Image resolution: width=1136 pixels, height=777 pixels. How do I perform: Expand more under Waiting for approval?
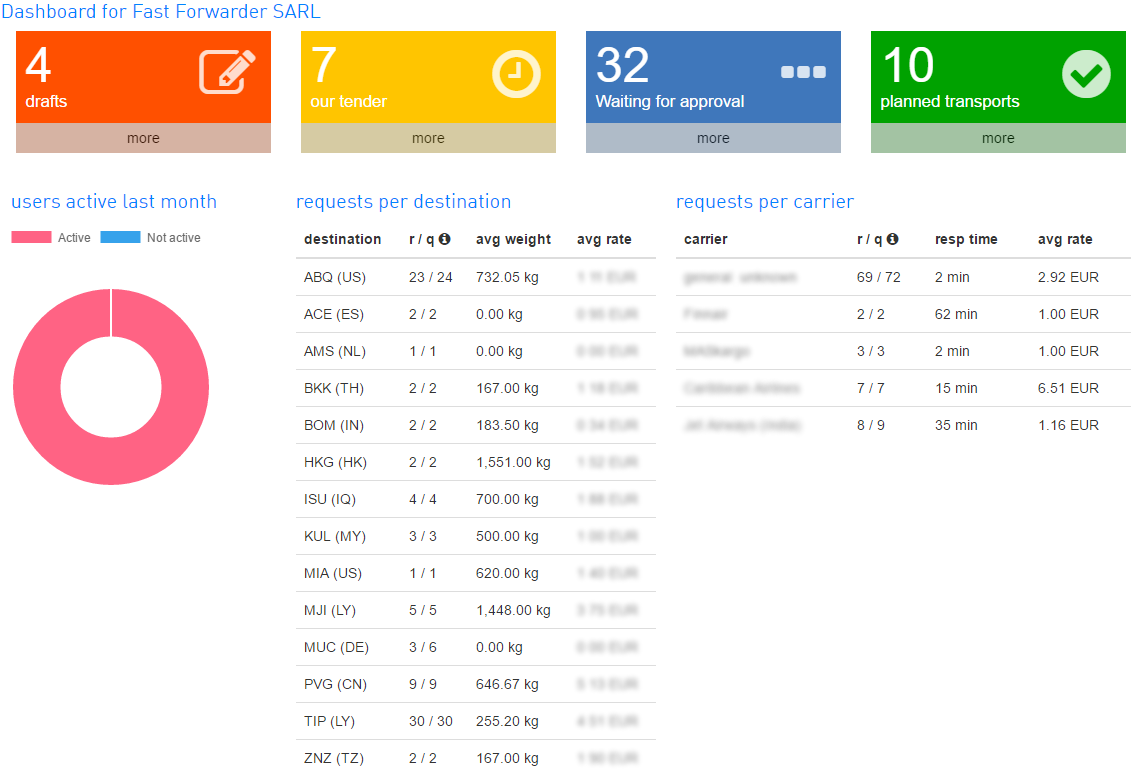(x=713, y=139)
